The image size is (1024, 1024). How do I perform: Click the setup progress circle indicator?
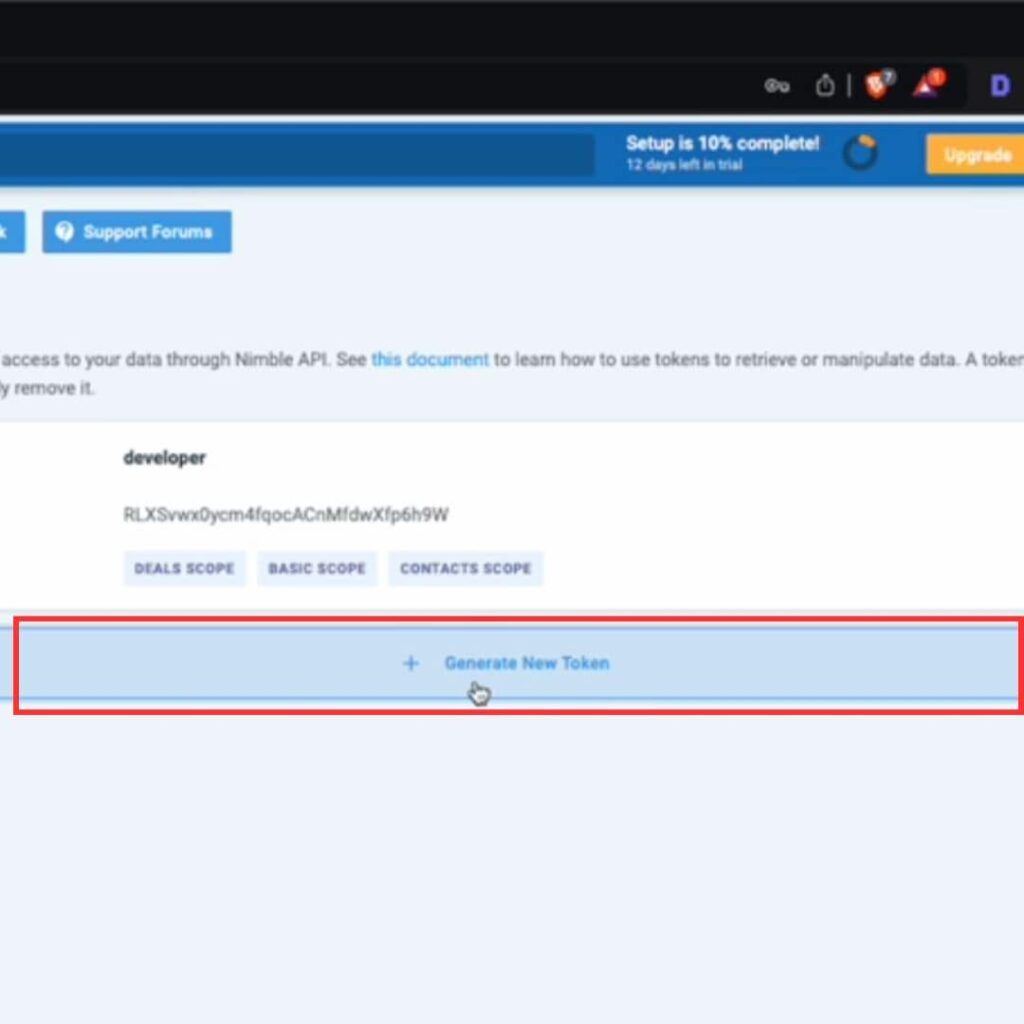point(860,153)
